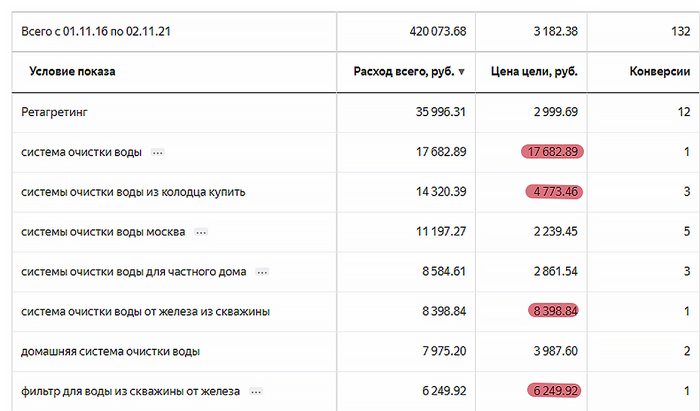This screenshot has width=700, height=411.
Task: Click keyword "системы очистки воды из колодца купить"
Action: (133, 191)
